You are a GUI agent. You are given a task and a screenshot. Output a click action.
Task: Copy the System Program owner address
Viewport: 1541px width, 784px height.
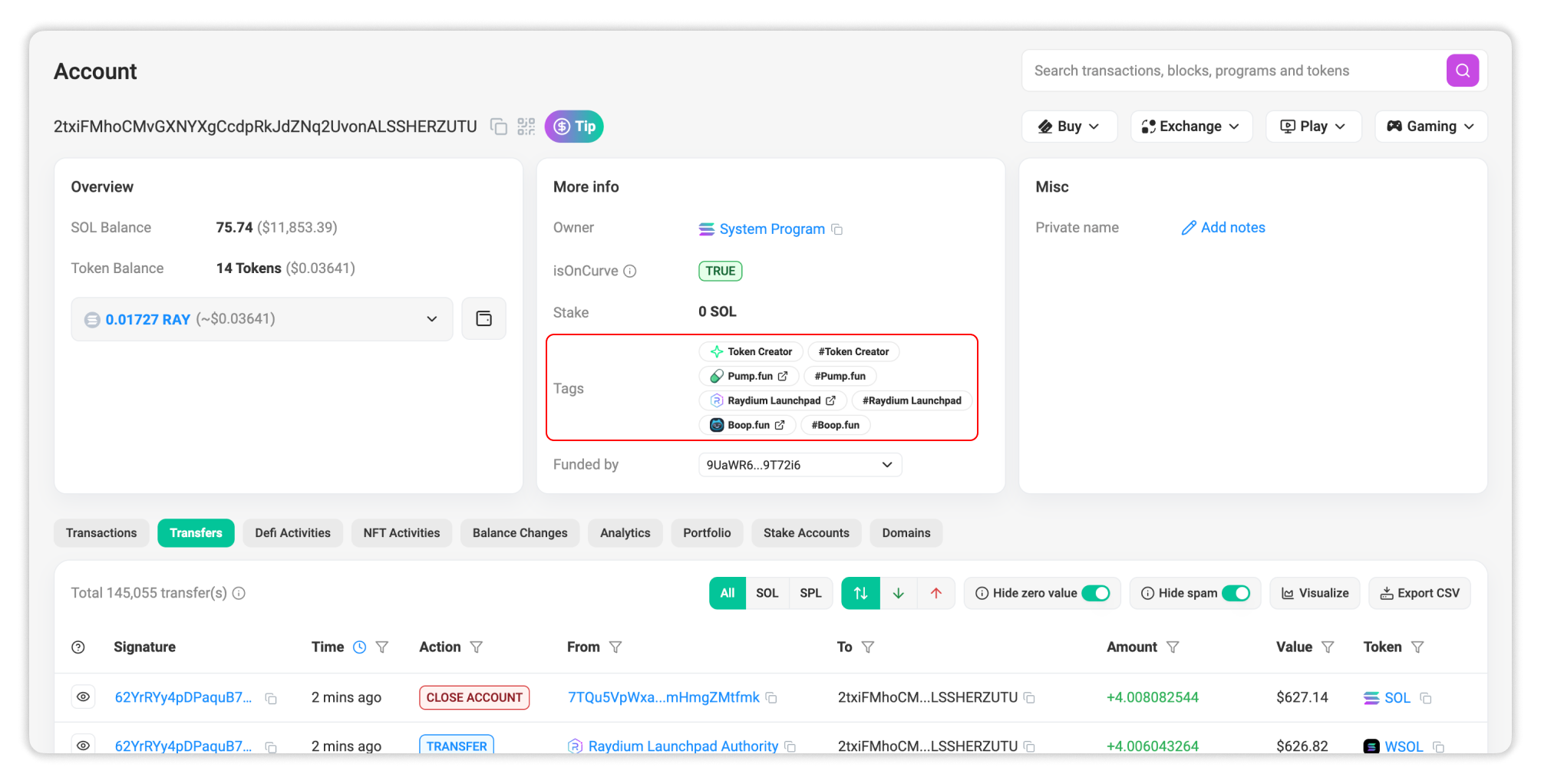pyautogui.click(x=837, y=229)
